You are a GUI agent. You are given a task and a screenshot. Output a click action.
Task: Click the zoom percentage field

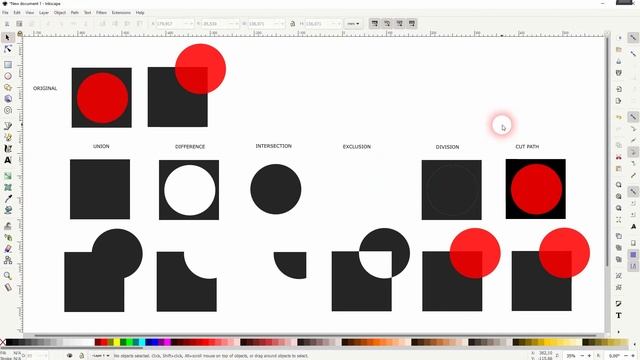tap(571, 356)
